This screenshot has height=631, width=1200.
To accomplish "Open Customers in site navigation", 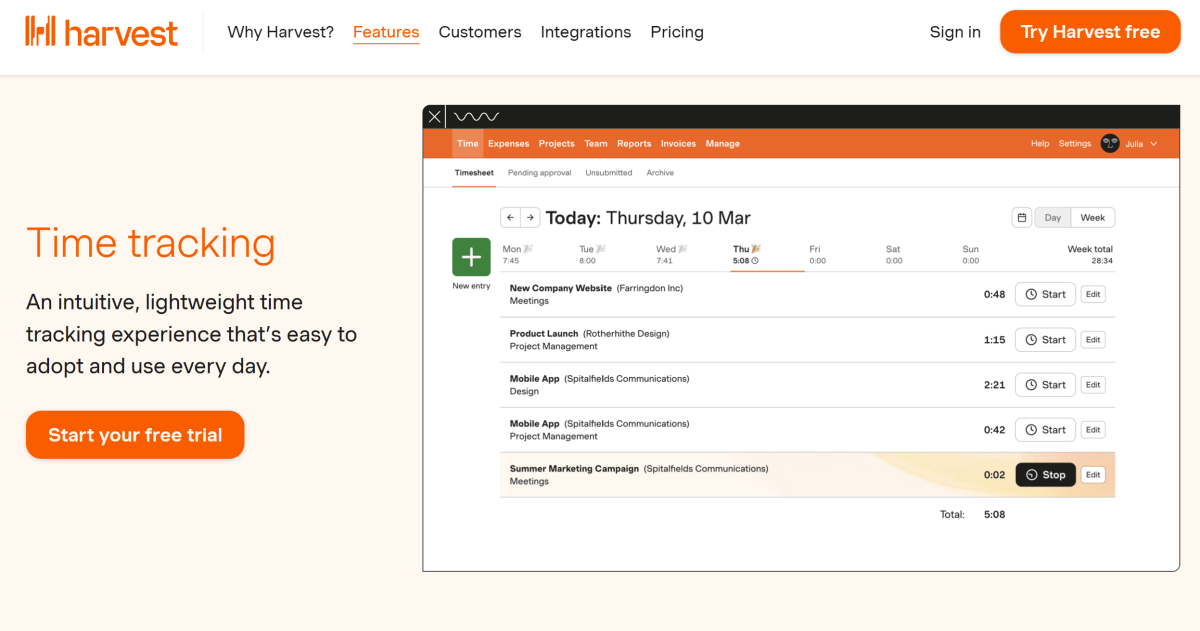I will 480,32.
